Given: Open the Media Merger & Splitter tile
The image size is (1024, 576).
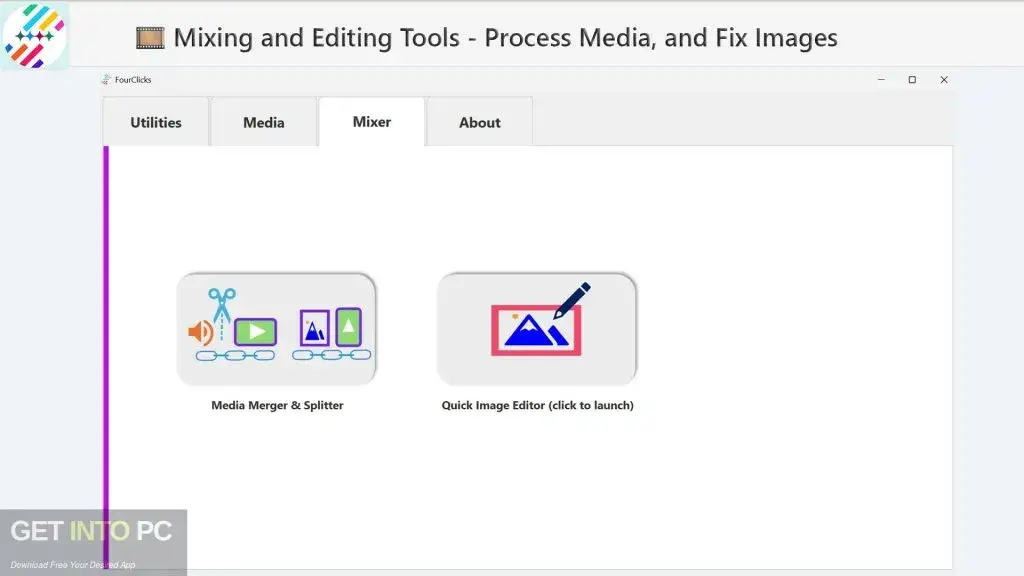Looking at the screenshot, I should tap(276, 329).
